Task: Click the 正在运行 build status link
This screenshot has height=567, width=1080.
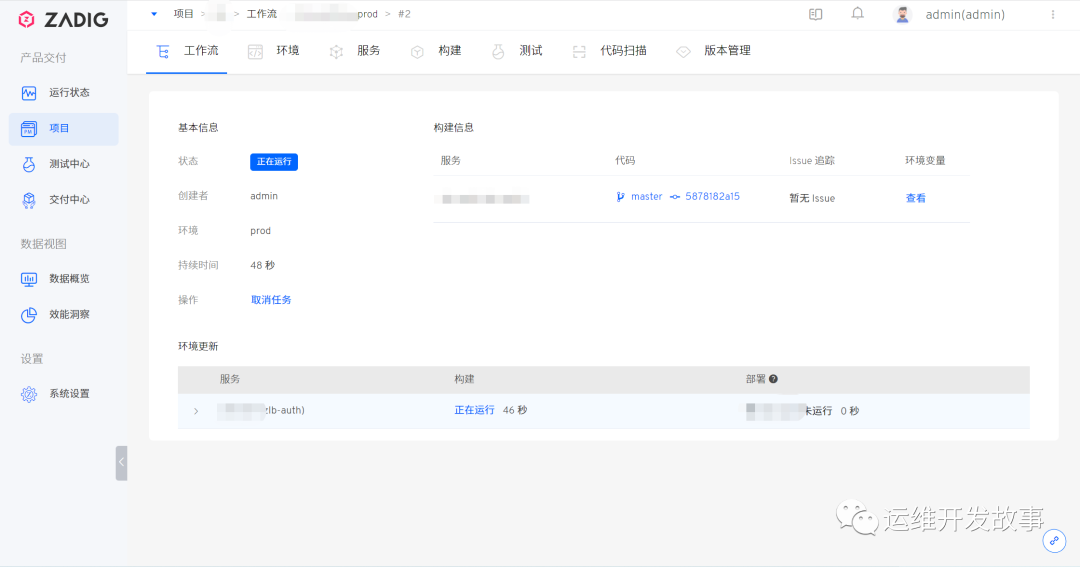Action: click(x=475, y=410)
